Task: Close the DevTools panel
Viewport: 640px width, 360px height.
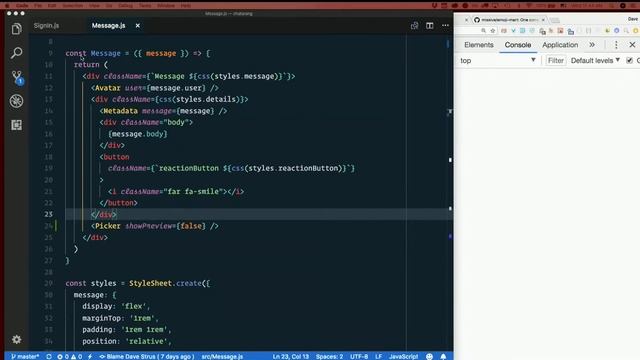Action: (632, 45)
